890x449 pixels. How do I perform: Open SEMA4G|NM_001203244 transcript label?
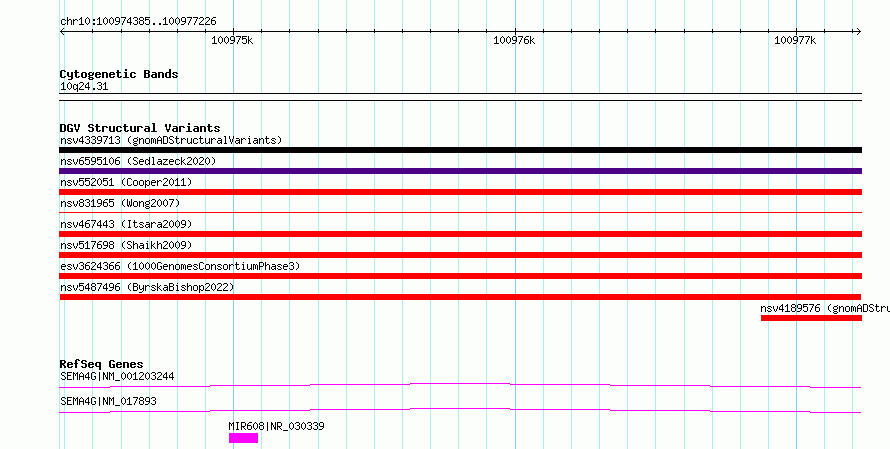(x=117, y=376)
